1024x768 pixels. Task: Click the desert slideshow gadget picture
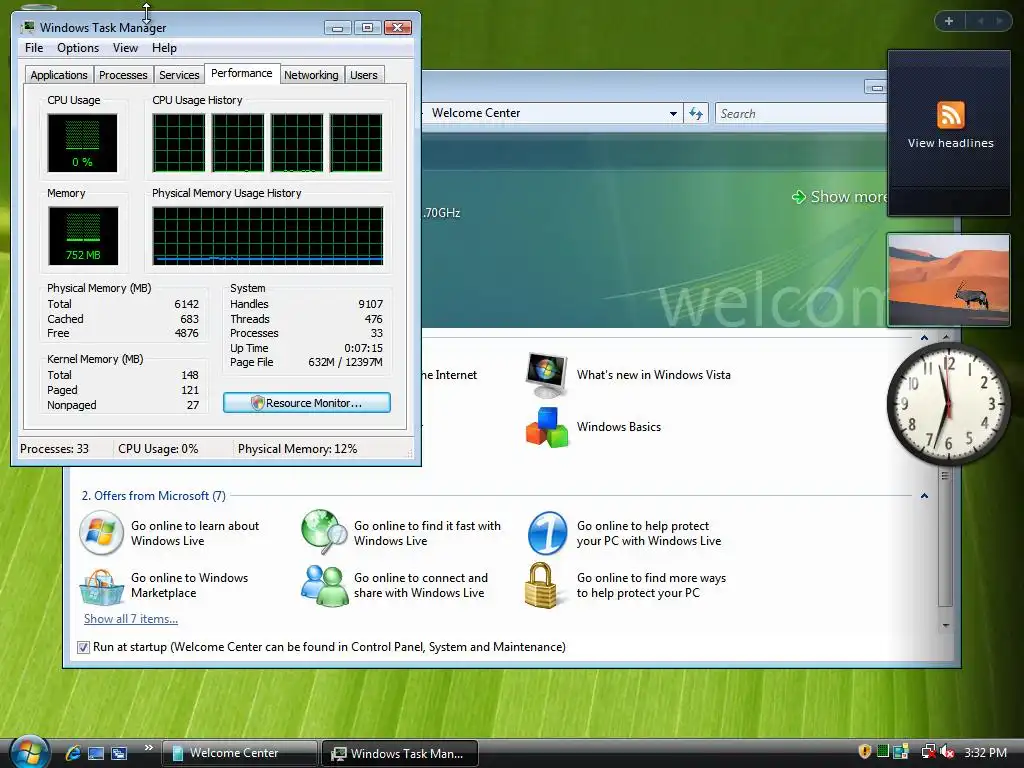click(948, 280)
